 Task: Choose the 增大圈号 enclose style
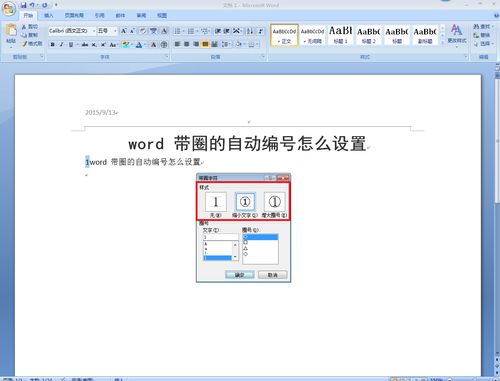coord(274,204)
